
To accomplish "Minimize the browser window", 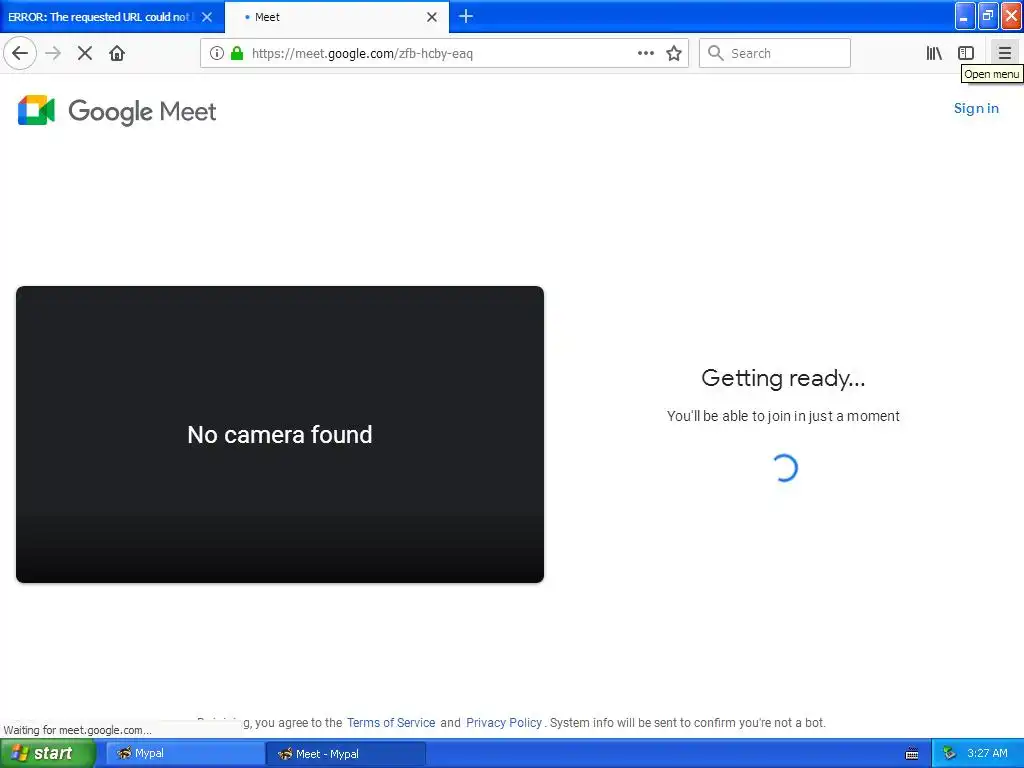I will [965, 16].
